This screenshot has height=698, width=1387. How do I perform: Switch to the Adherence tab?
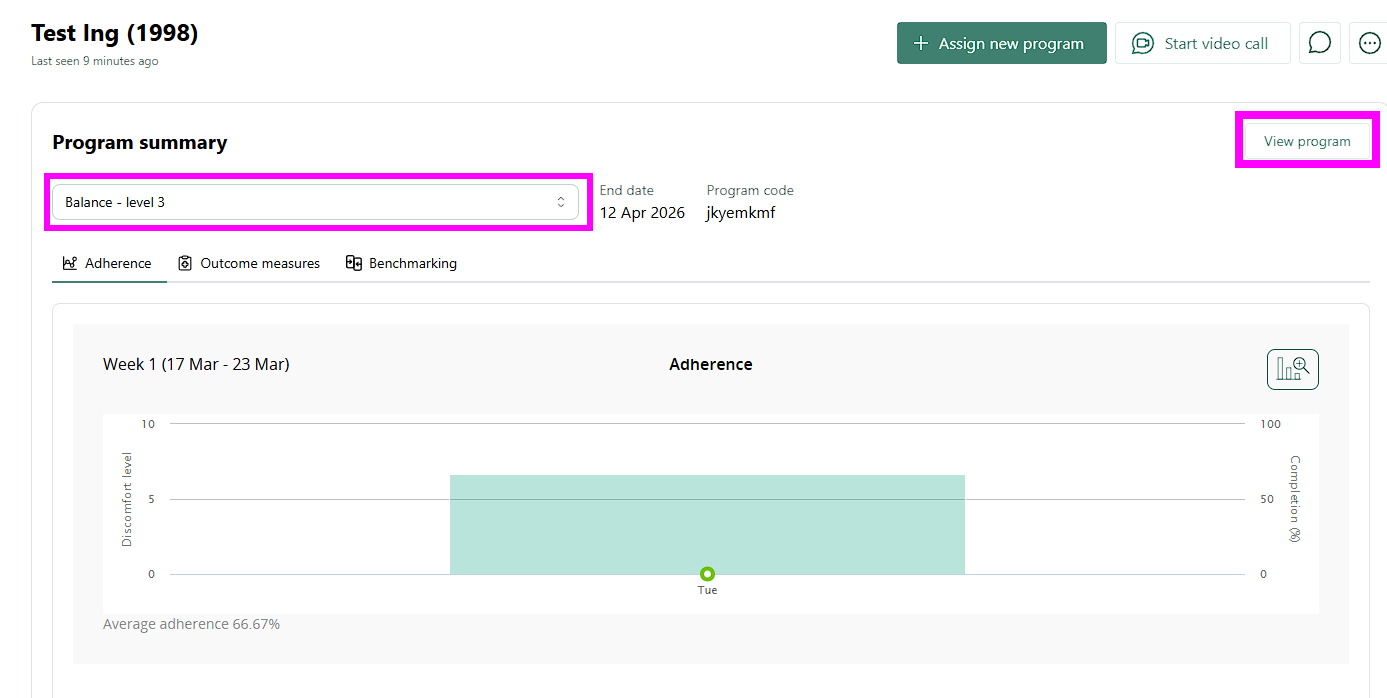(x=108, y=263)
